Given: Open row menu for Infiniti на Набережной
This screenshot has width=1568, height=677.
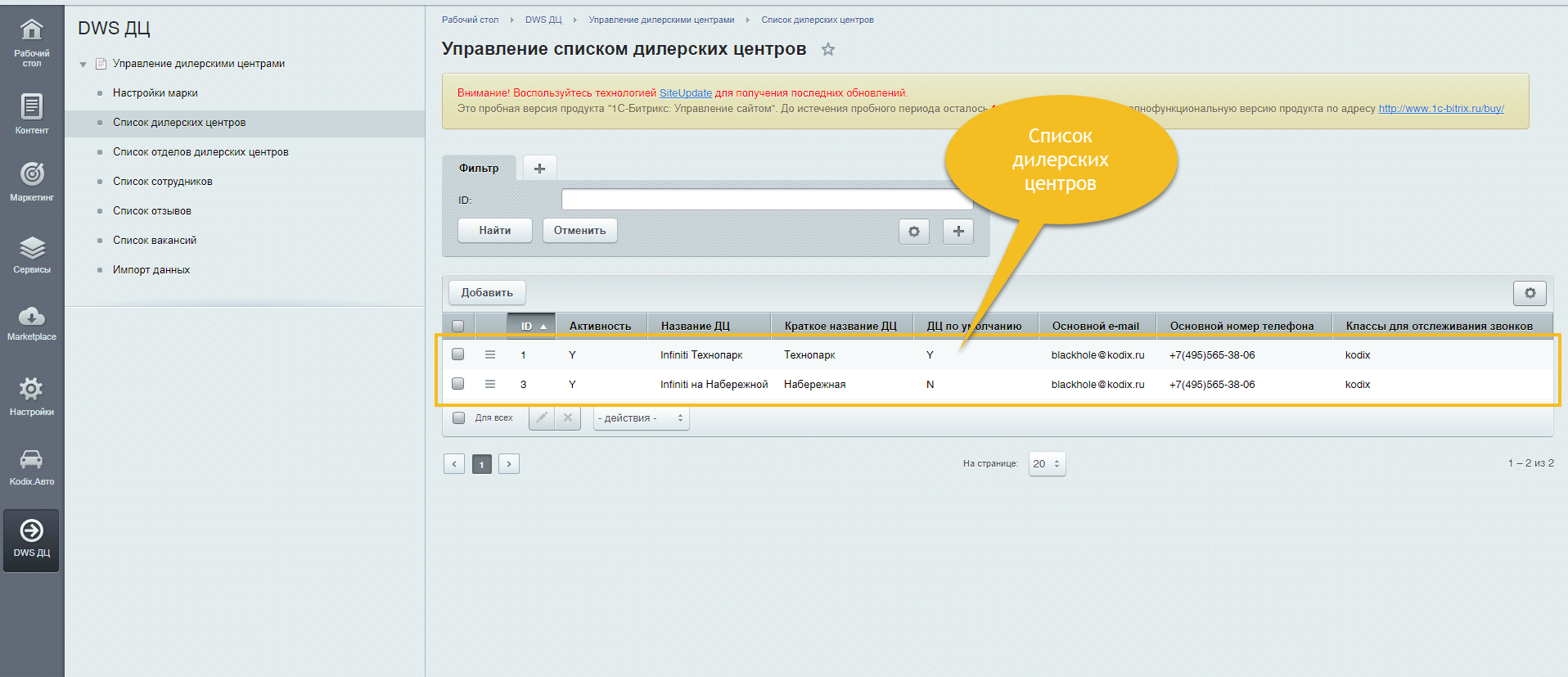Looking at the screenshot, I should tap(490, 384).
